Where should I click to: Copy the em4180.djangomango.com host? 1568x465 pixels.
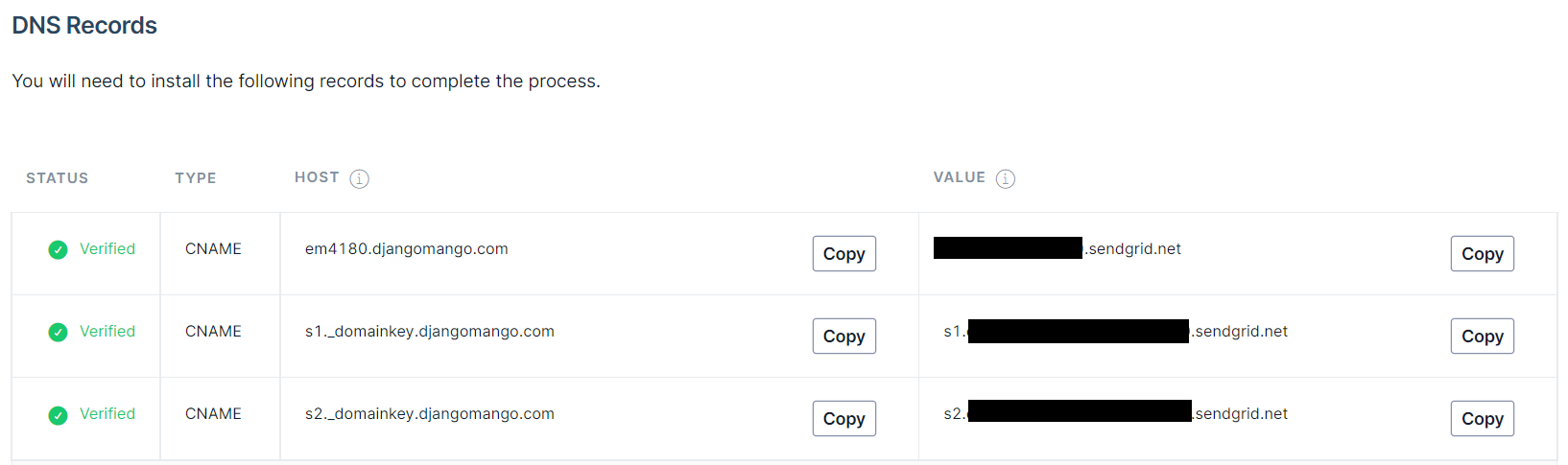point(844,254)
